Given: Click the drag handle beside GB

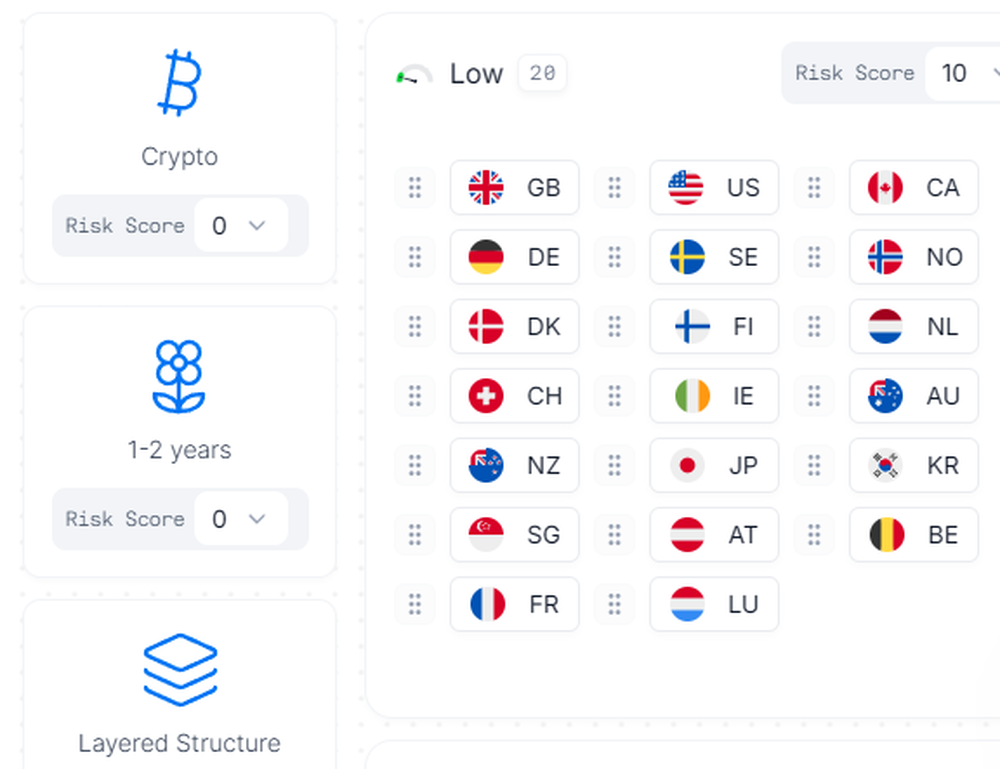Looking at the screenshot, I should [415, 188].
